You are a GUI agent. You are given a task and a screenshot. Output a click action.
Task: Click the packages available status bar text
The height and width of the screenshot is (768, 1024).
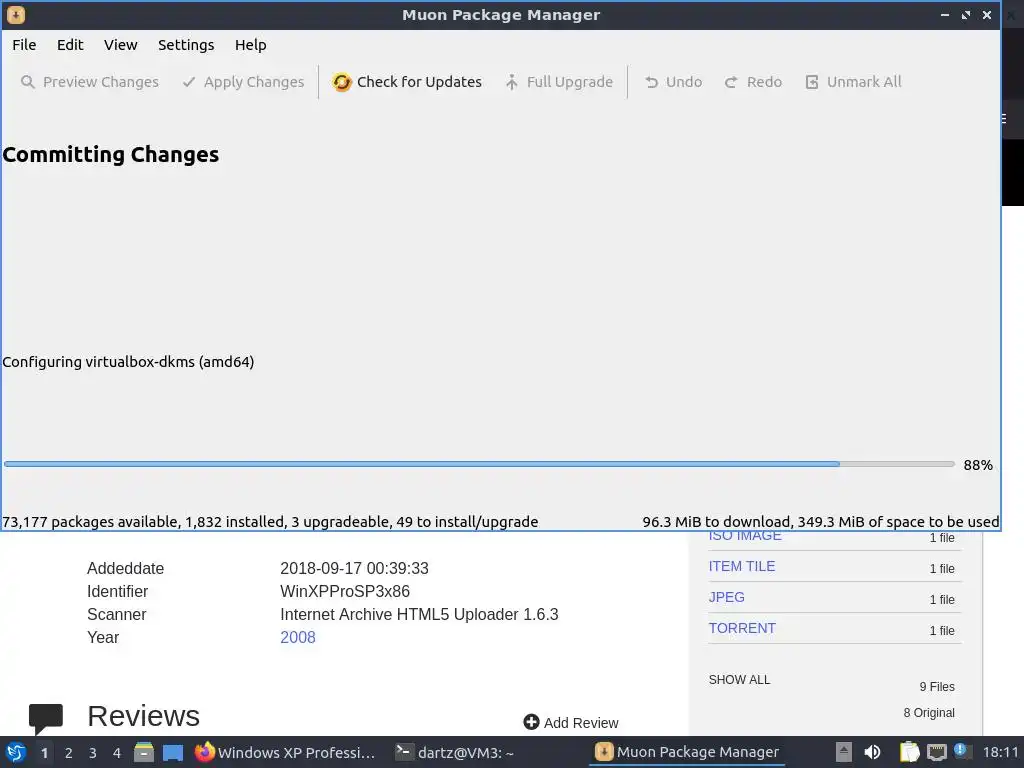[x=270, y=522]
